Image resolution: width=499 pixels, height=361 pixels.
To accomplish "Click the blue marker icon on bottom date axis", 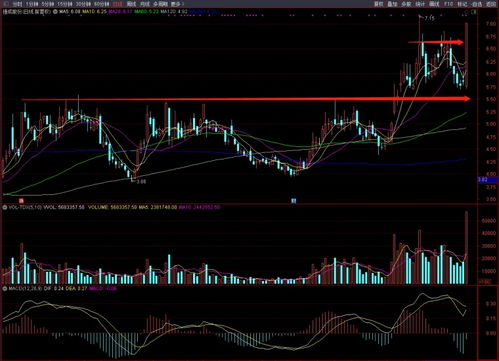I will (x=293, y=201).
